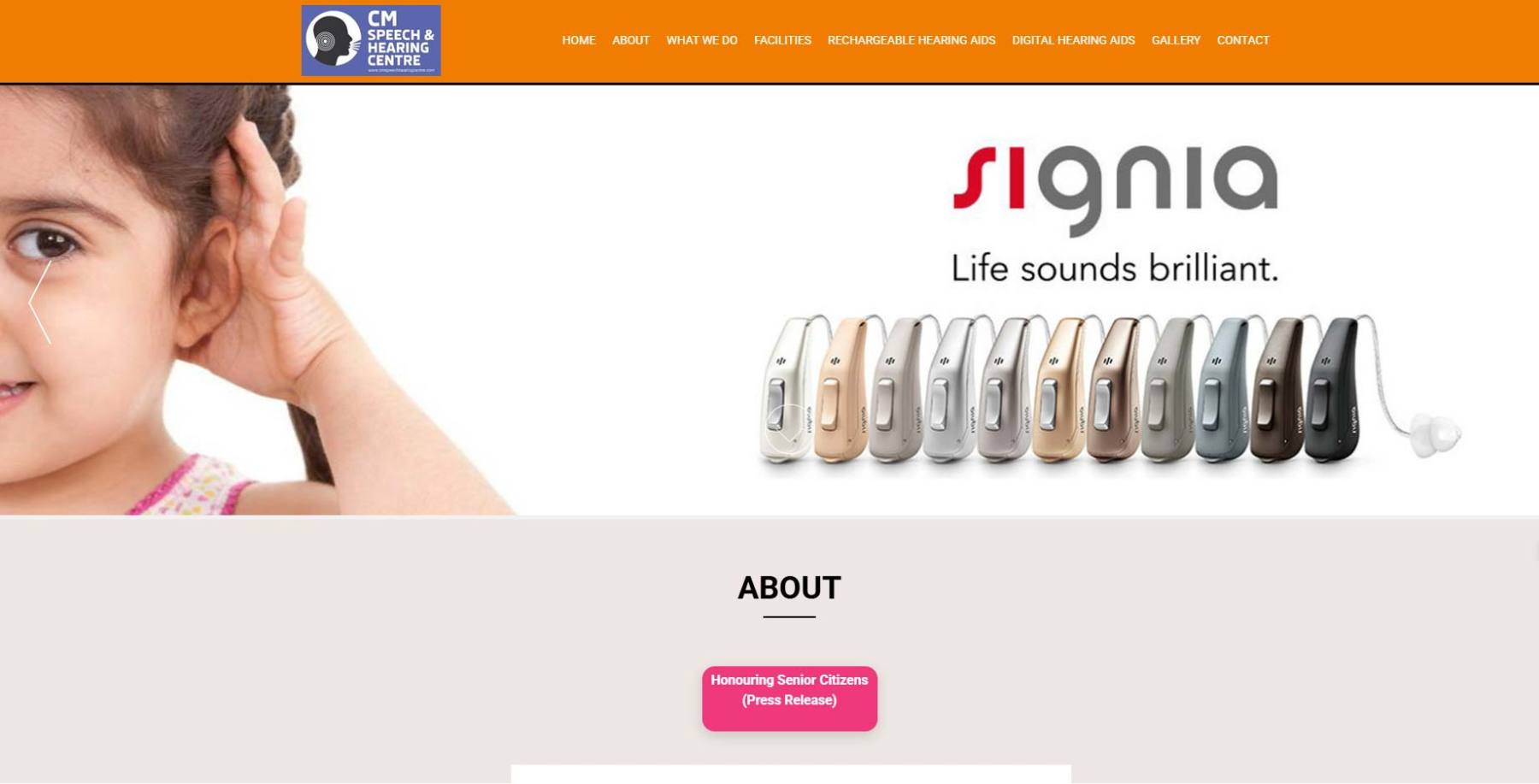This screenshot has width=1539, height=784.
Task: Open RECHARGEABLE HEARING AIDS menu item
Action: [911, 40]
